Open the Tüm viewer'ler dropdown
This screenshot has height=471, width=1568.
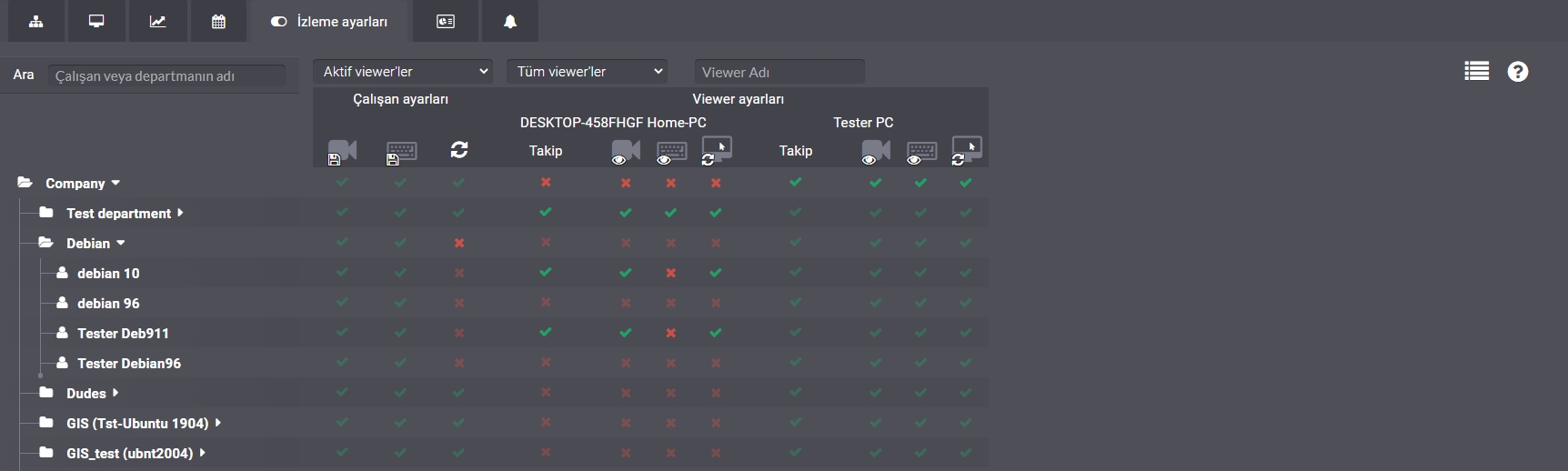pyautogui.click(x=587, y=71)
